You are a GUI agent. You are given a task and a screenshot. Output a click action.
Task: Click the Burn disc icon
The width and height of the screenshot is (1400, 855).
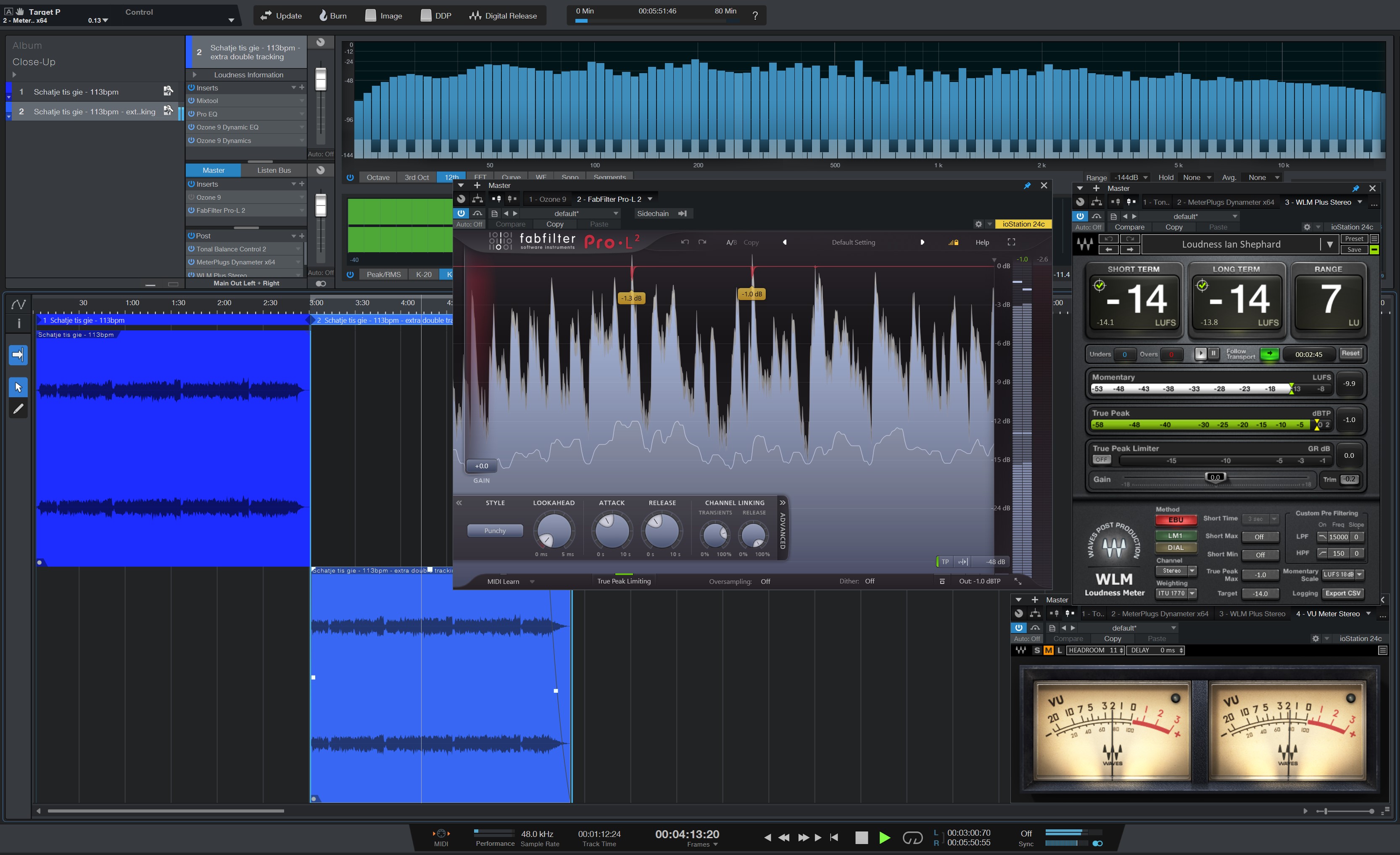pyautogui.click(x=323, y=15)
